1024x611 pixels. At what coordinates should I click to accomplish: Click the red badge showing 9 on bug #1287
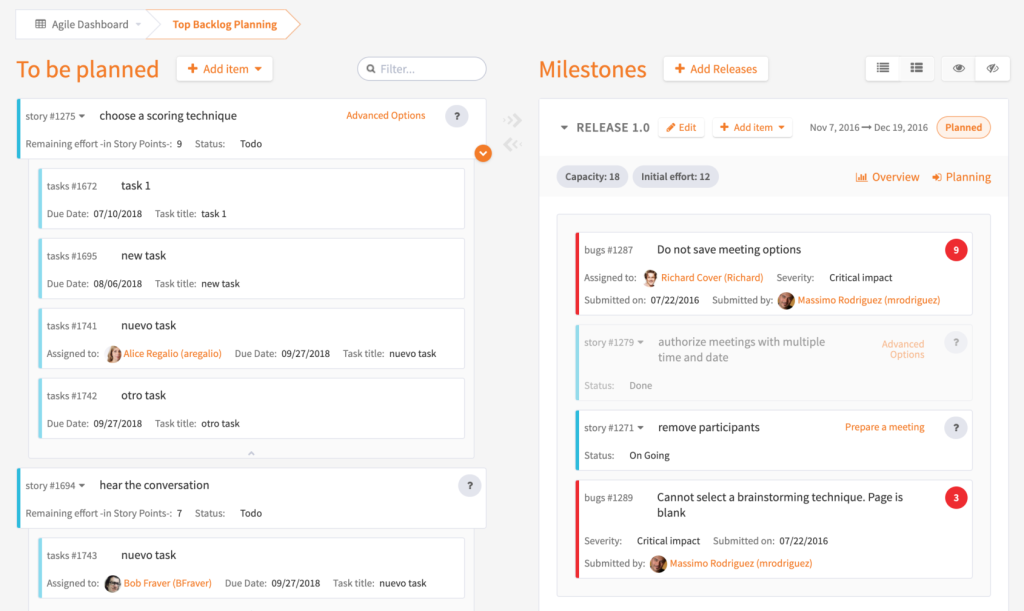(x=956, y=250)
